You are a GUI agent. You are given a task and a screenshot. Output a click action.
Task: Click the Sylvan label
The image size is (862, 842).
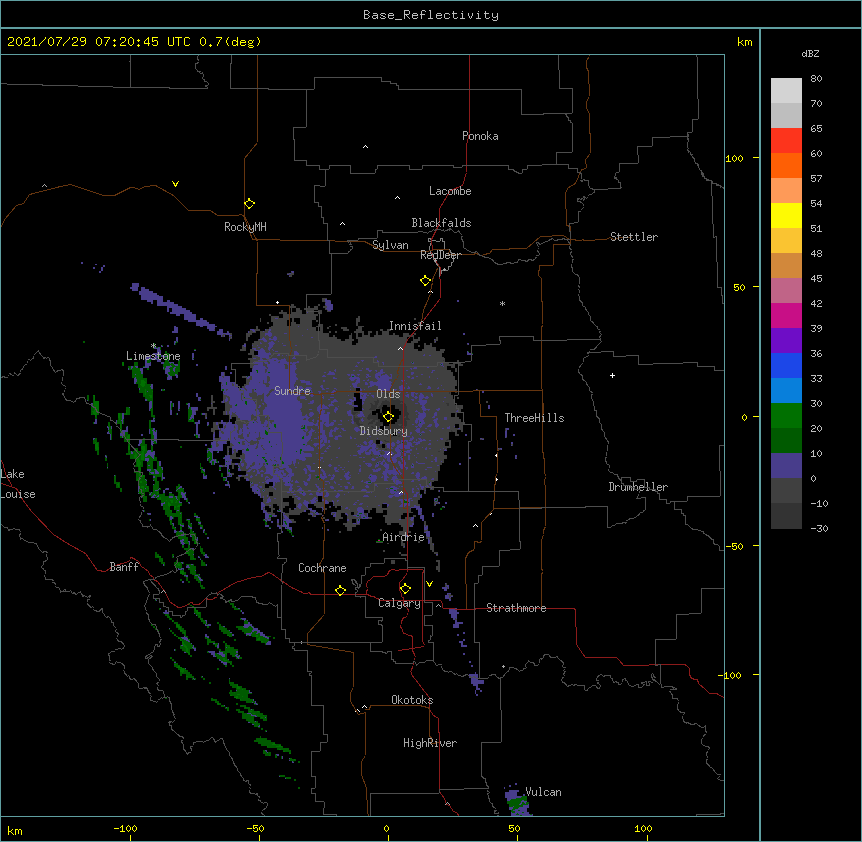390,245
